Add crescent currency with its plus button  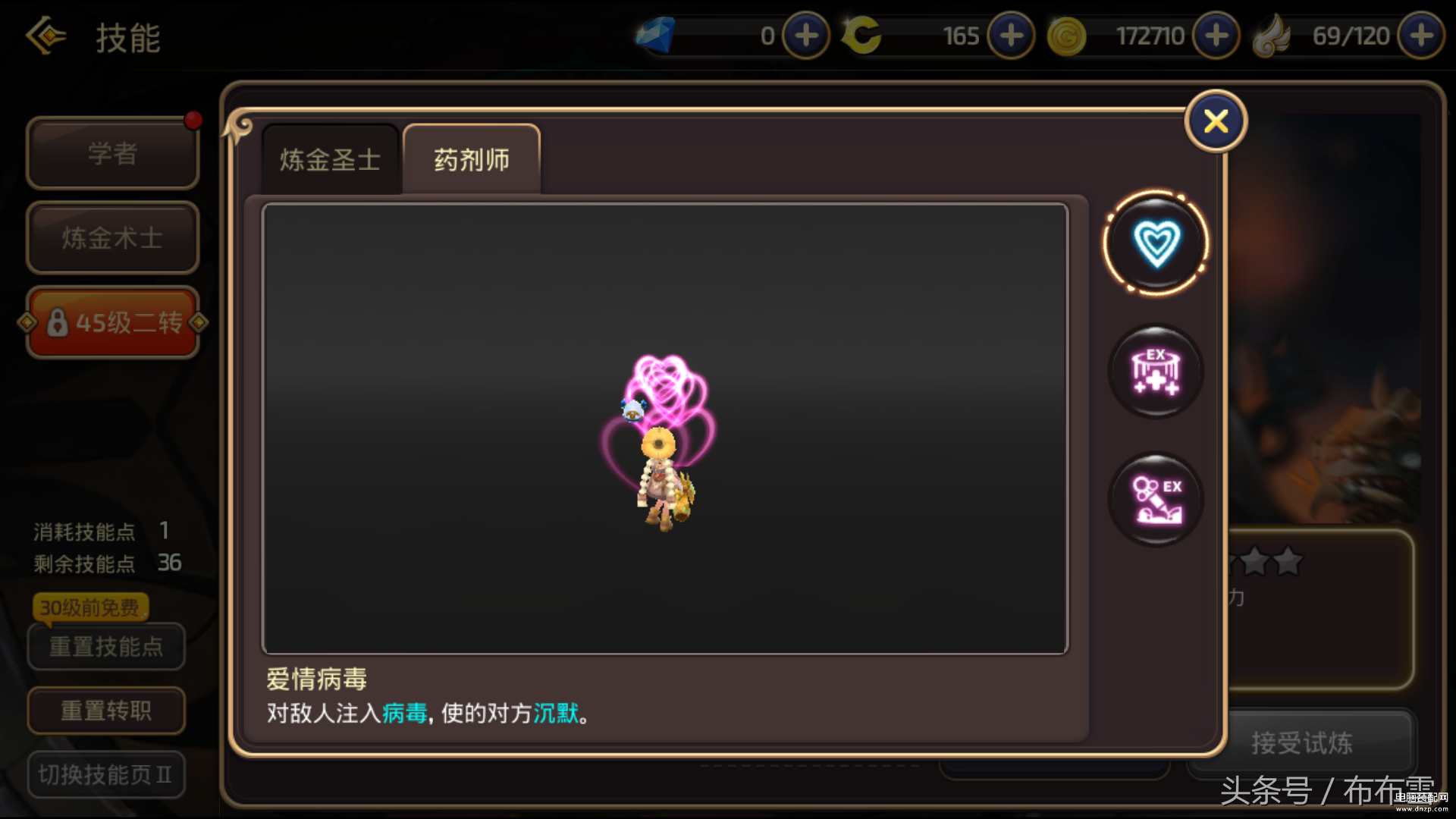pyautogui.click(x=1011, y=36)
